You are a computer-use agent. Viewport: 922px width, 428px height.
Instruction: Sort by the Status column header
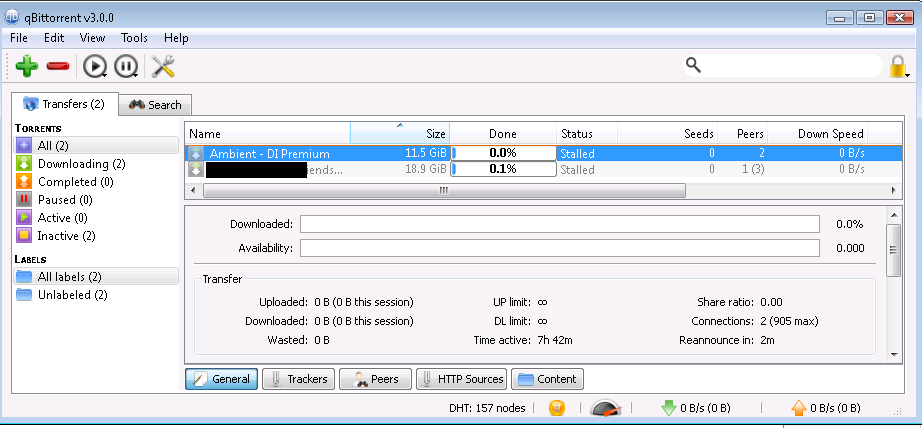click(587, 133)
